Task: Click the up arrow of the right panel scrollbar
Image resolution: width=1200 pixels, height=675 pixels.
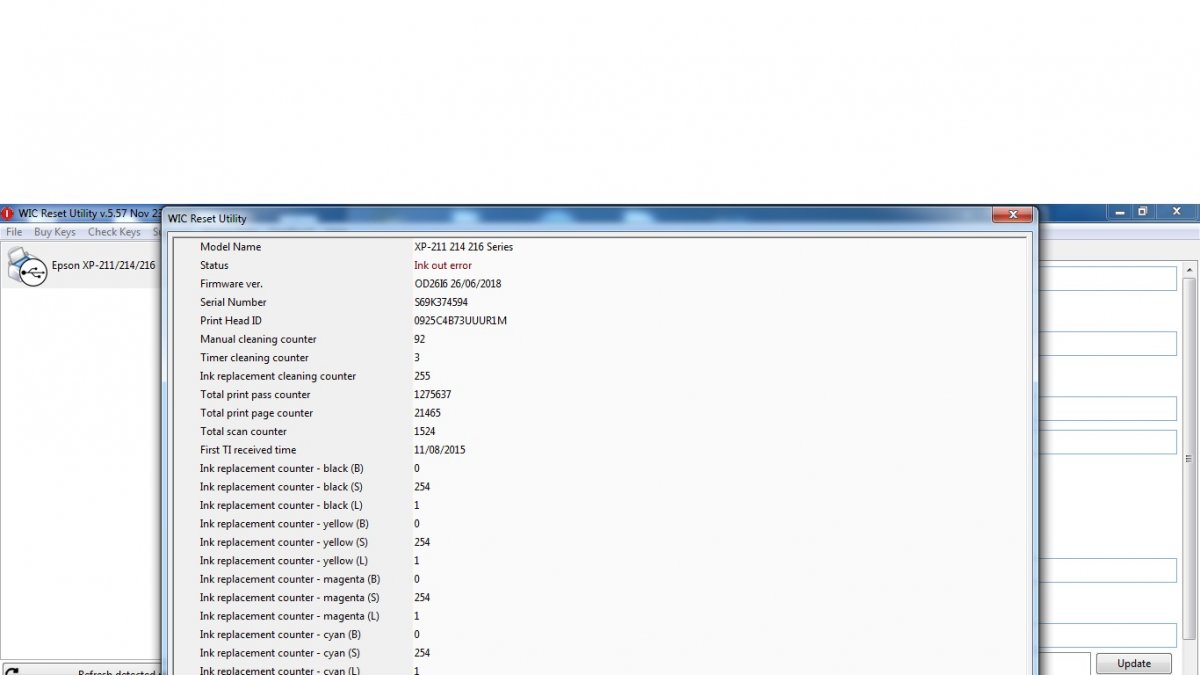Action: point(1190,270)
